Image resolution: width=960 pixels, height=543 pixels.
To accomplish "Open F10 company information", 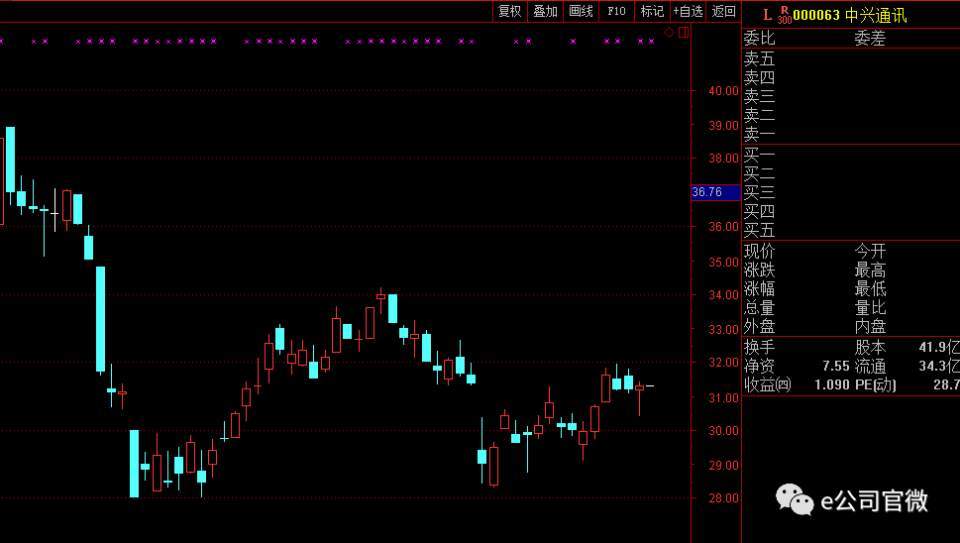I will point(616,11).
